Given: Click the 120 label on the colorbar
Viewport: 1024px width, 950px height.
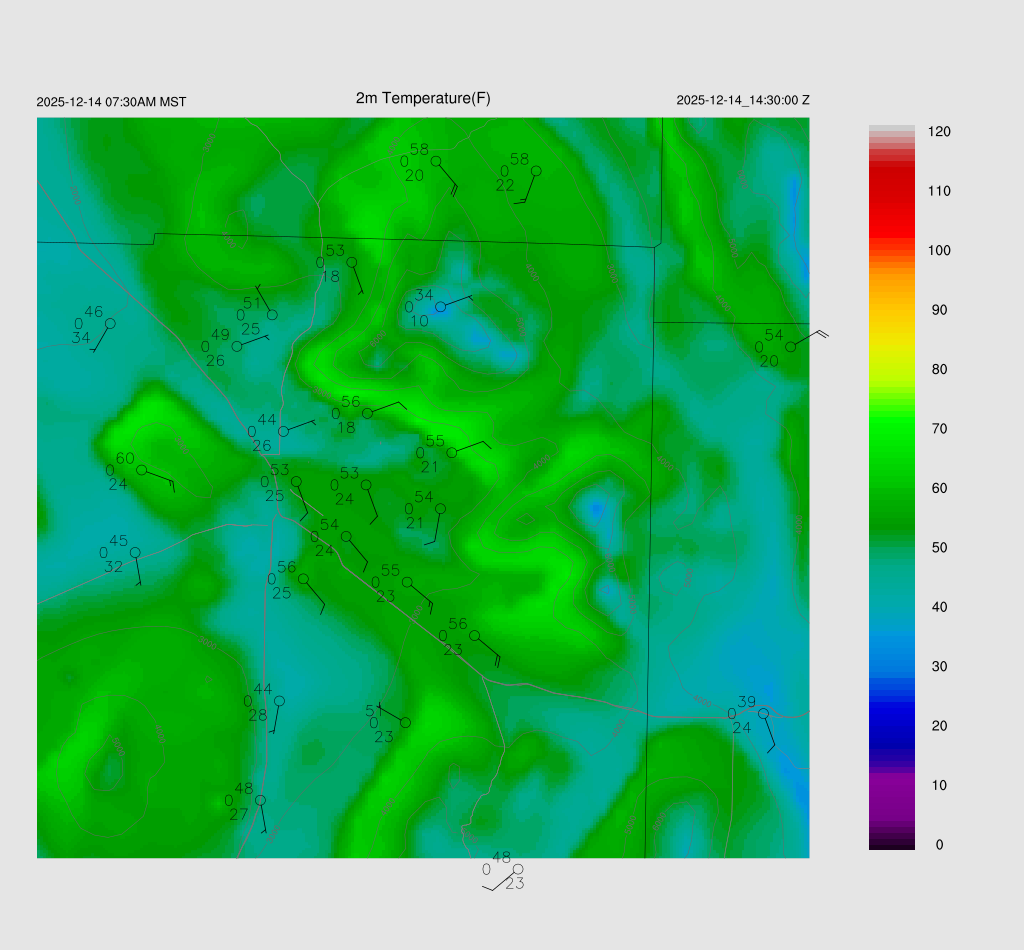Looking at the screenshot, I should [x=939, y=132].
